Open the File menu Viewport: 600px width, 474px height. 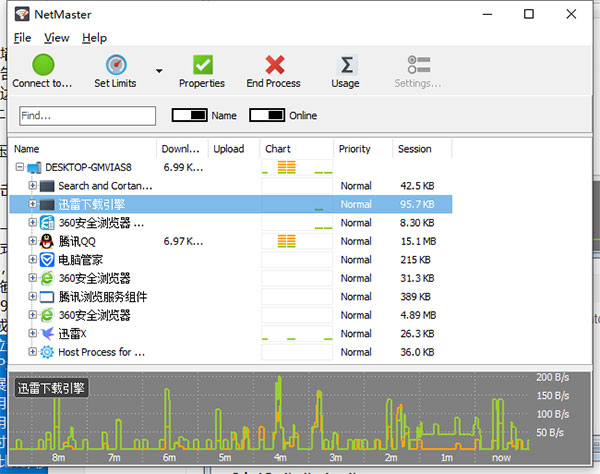pyautogui.click(x=22, y=38)
